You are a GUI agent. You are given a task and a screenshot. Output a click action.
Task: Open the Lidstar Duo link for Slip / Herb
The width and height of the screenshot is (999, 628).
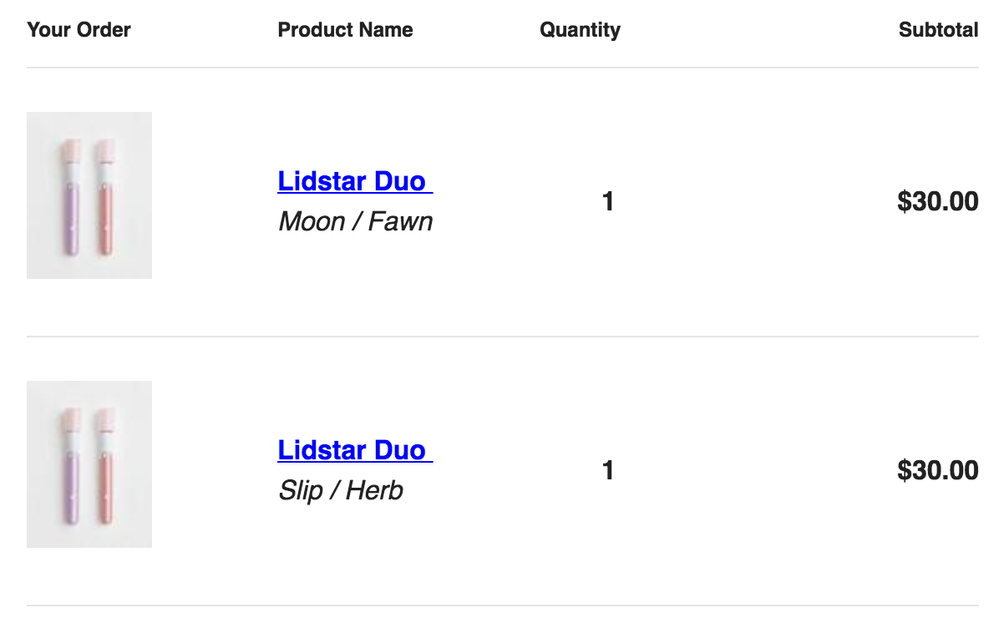[x=354, y=450]
